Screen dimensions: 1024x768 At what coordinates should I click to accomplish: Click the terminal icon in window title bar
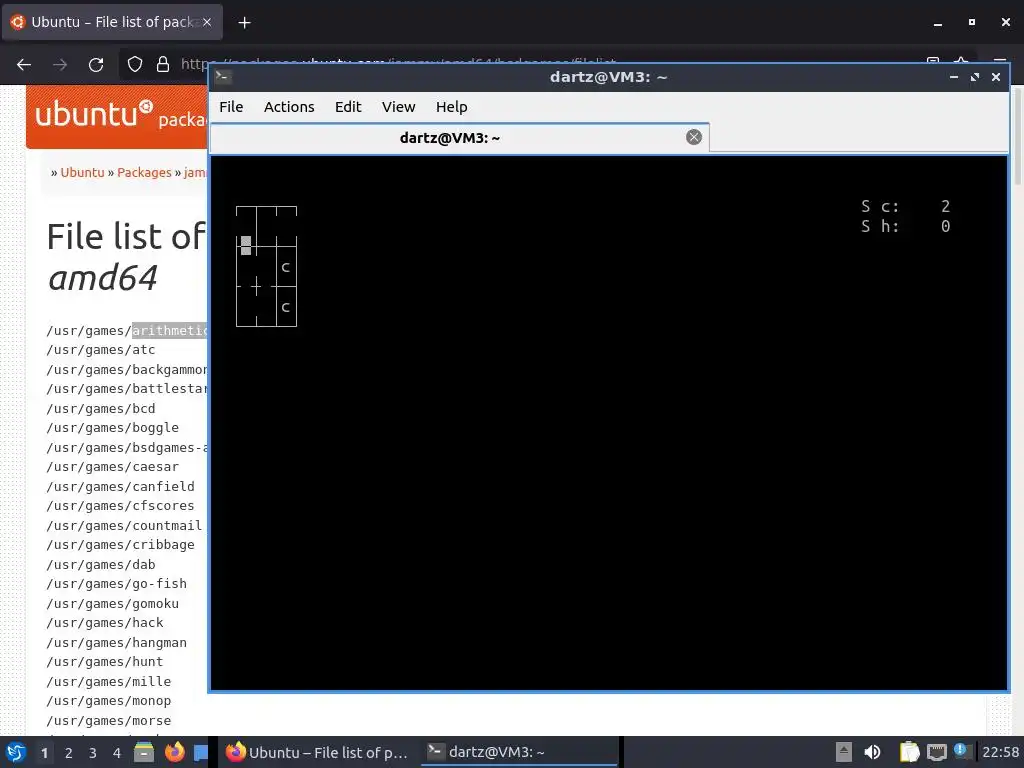[223, 77]
